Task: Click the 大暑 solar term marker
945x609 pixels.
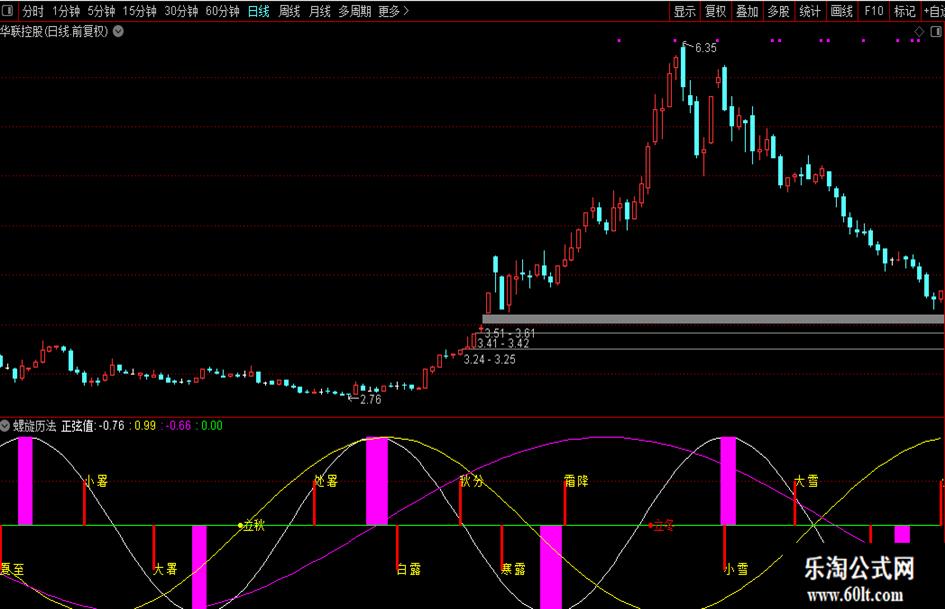Action: point(165,569)
